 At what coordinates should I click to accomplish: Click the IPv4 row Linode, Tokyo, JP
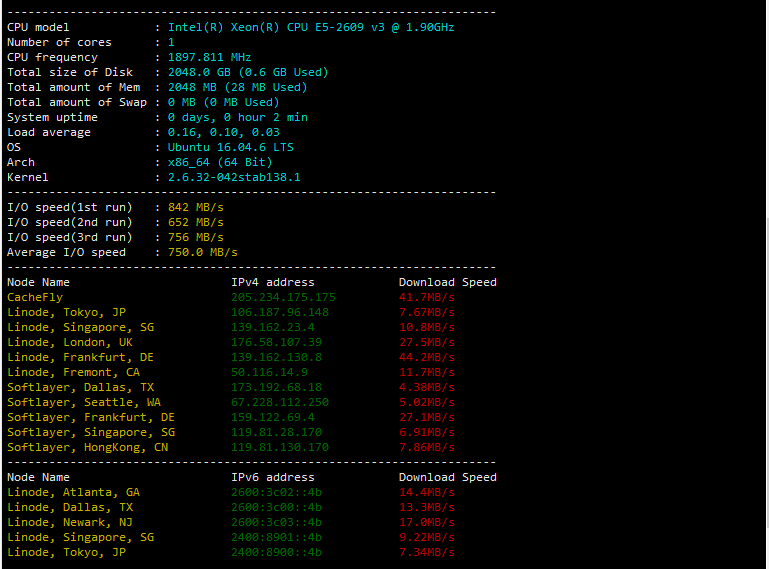[x=66, y=312]
